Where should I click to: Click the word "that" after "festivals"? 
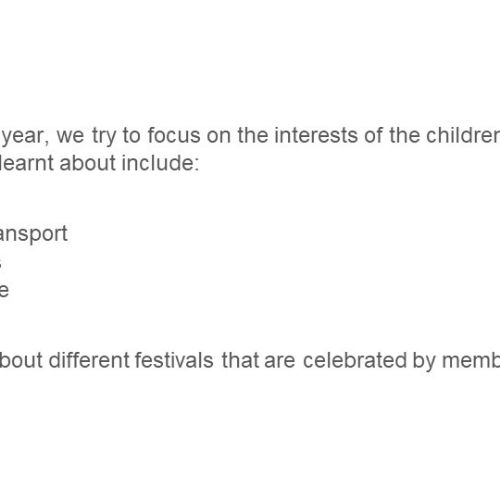[241, 360]
